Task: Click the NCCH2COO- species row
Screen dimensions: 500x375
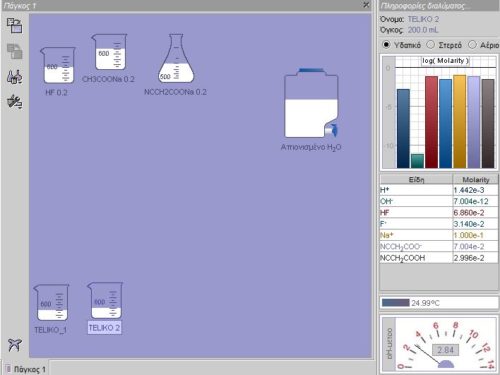Action: (x=439, y=247)
